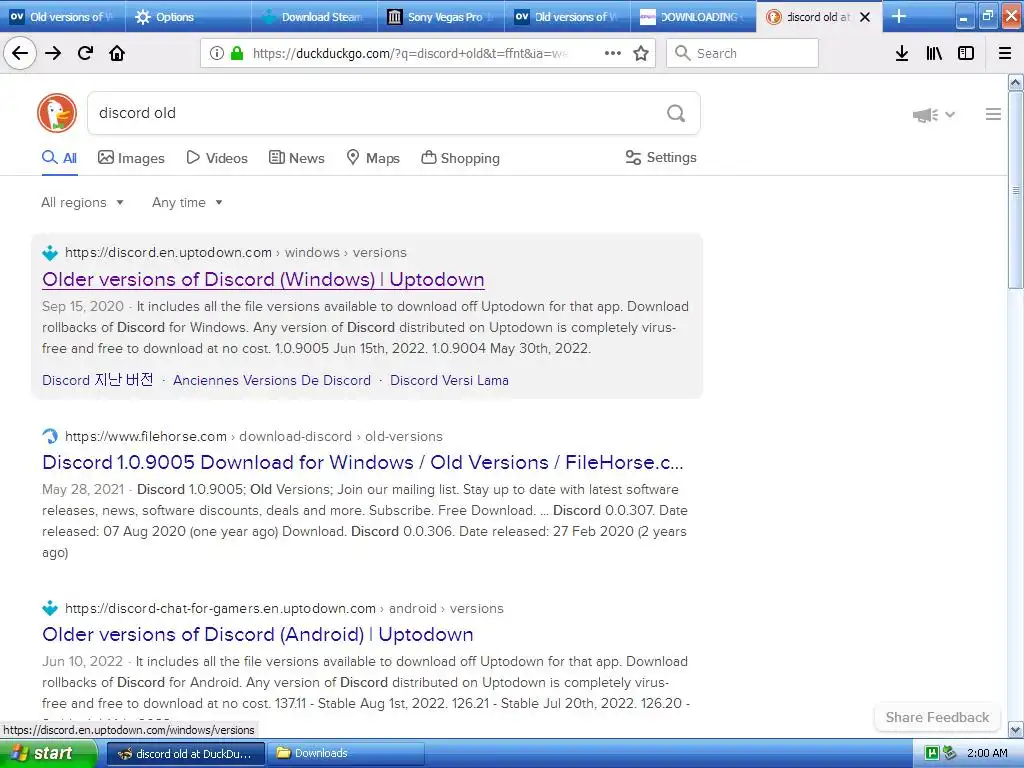Reload the current page
The height and width of the screenshot is (768, 1024).
pos(85,53)
